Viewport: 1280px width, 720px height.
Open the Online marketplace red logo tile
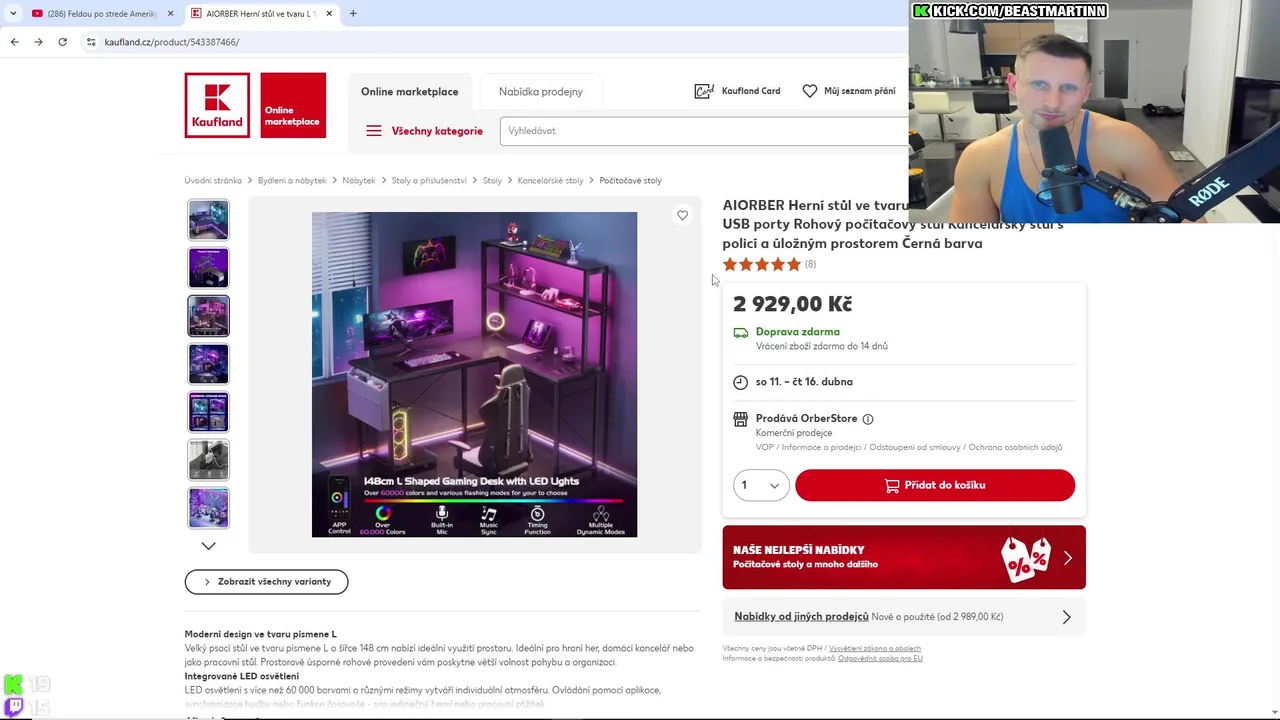pyautogui.click(x=293, y=105)
